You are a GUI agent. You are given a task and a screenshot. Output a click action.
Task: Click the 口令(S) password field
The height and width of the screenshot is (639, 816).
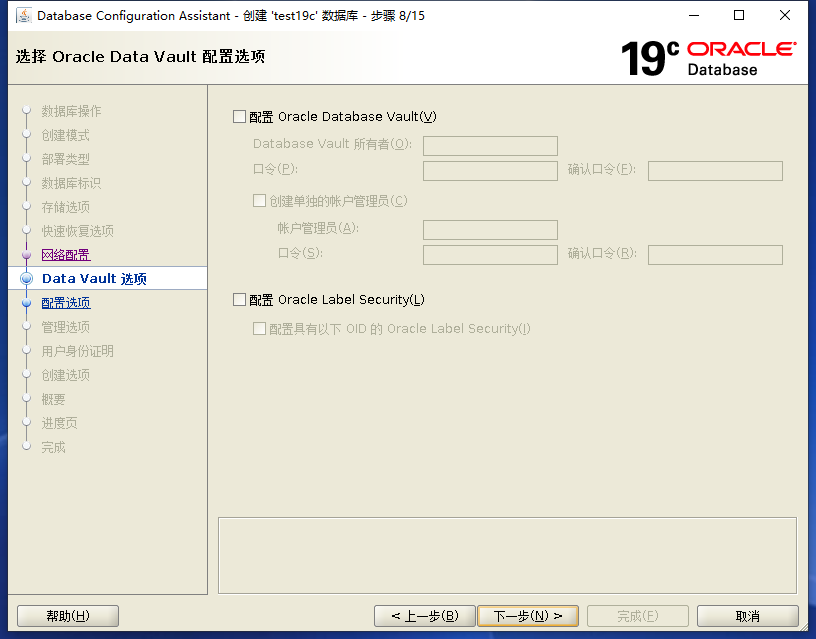(x=490, y=255)
